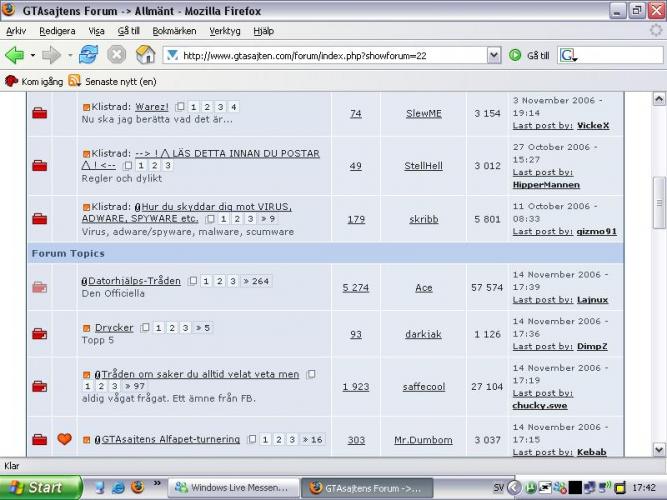667x500 pixels.
Task: Expand the address bar URL dropdown
Action: tap(496, 55)
